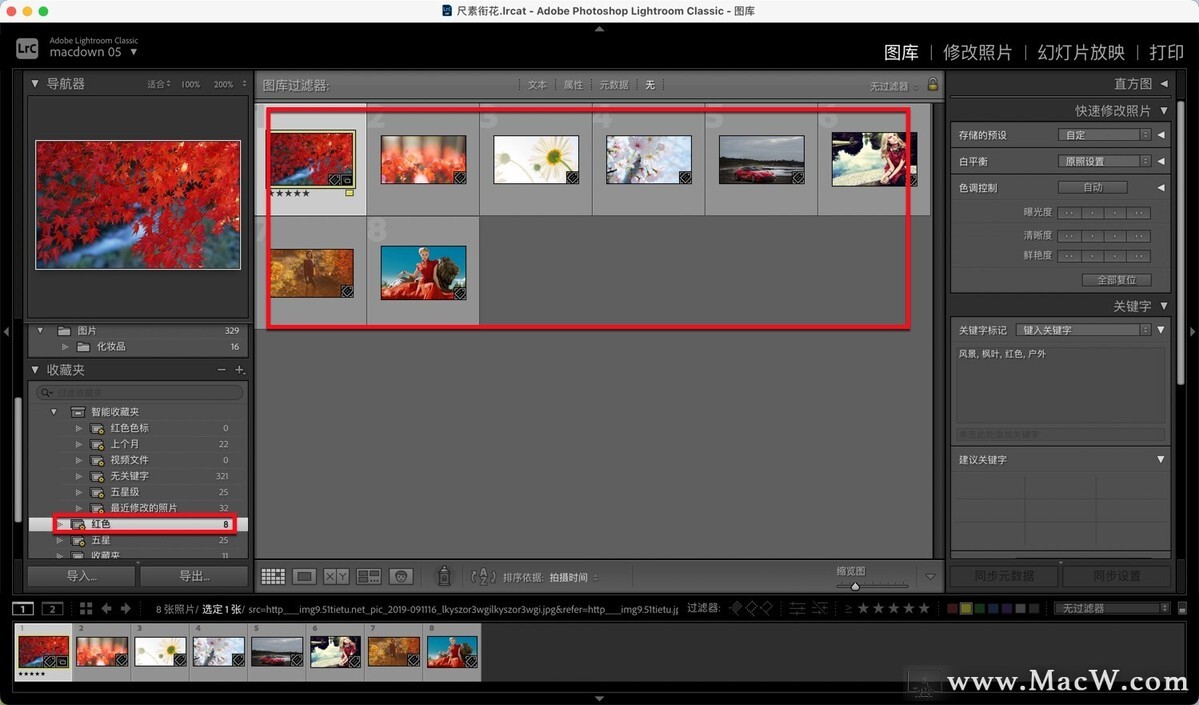Viewport: 1199px width, 705px height.
Task: Click the Lrc application logo
Action: [x=27, y=48]
